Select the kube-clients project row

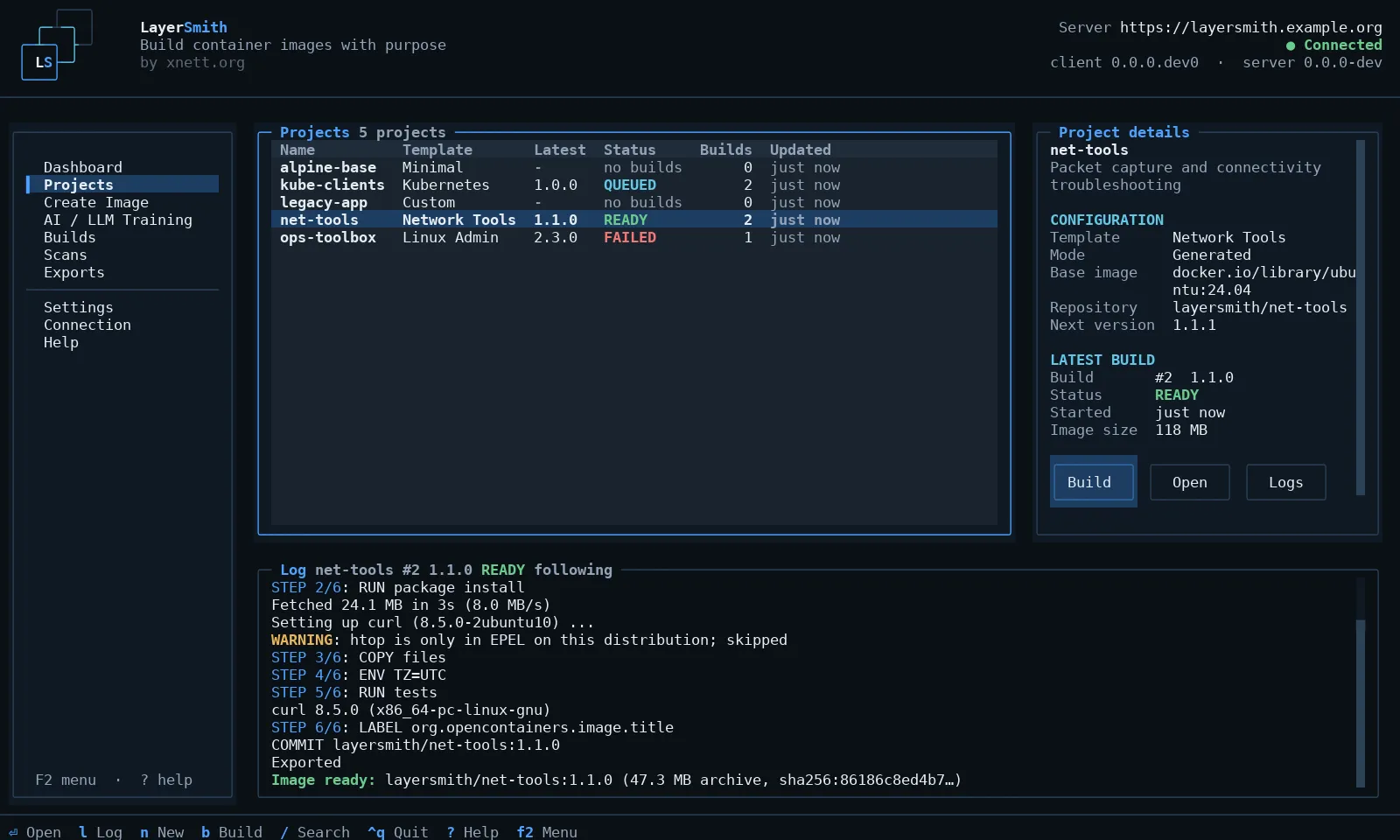tap(634, 185)
